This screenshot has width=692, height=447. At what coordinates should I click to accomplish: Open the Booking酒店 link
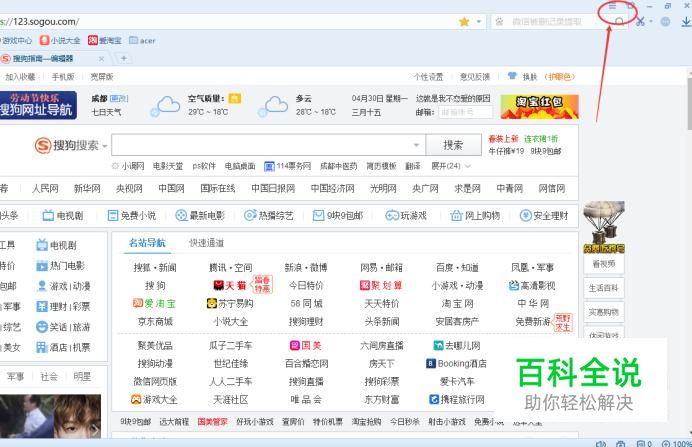457,363
